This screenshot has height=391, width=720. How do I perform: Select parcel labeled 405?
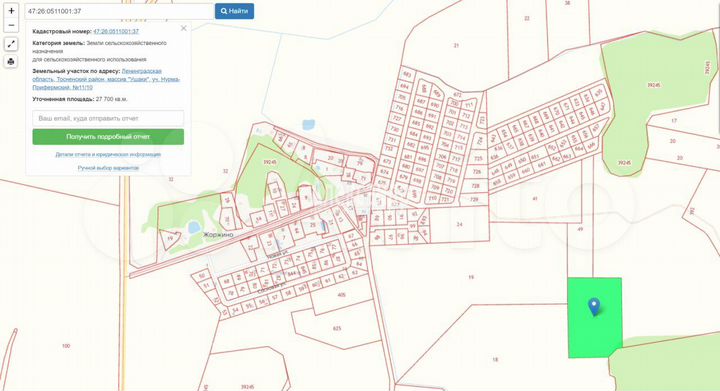tap(341, 295)
